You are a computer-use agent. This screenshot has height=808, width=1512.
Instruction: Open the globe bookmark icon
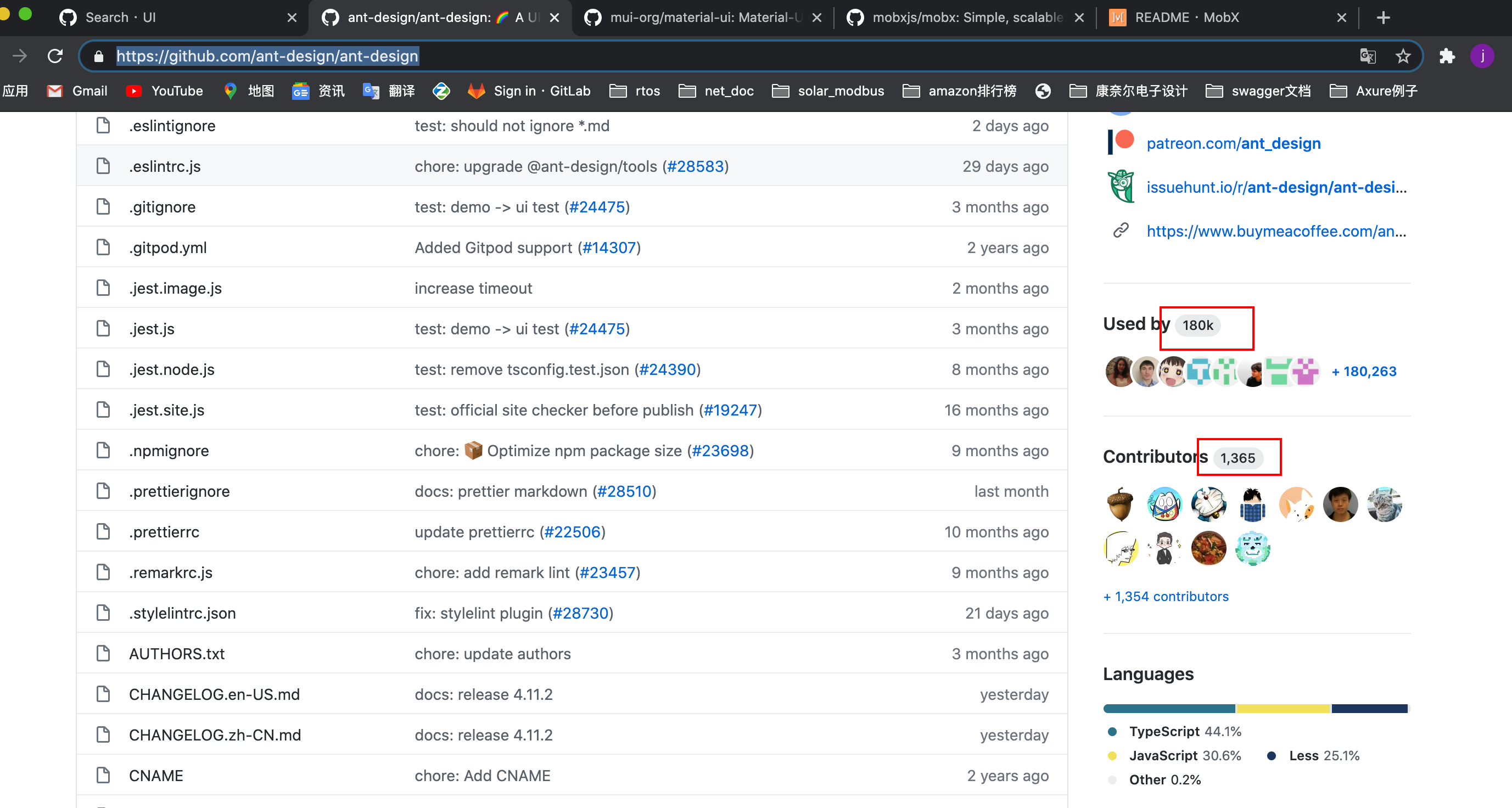1043,91
